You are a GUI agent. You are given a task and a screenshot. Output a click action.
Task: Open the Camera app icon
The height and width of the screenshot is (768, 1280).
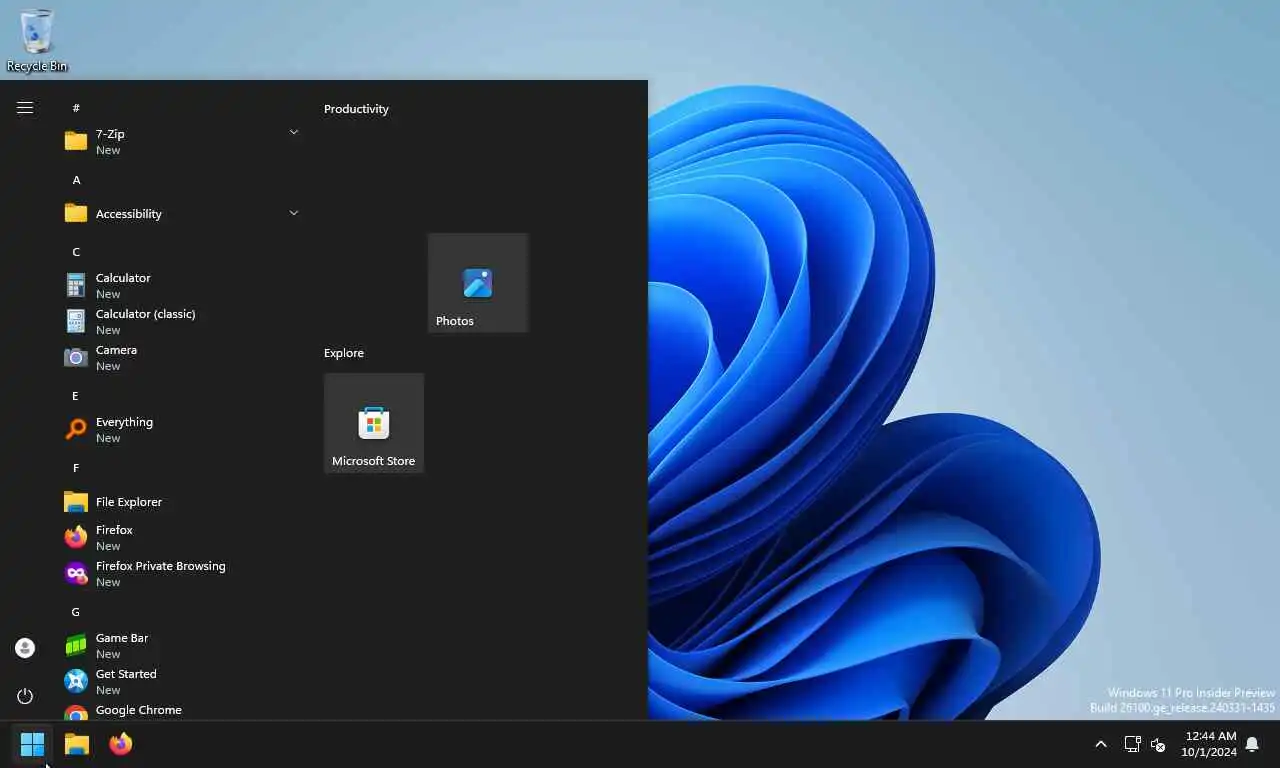(76, 357)
